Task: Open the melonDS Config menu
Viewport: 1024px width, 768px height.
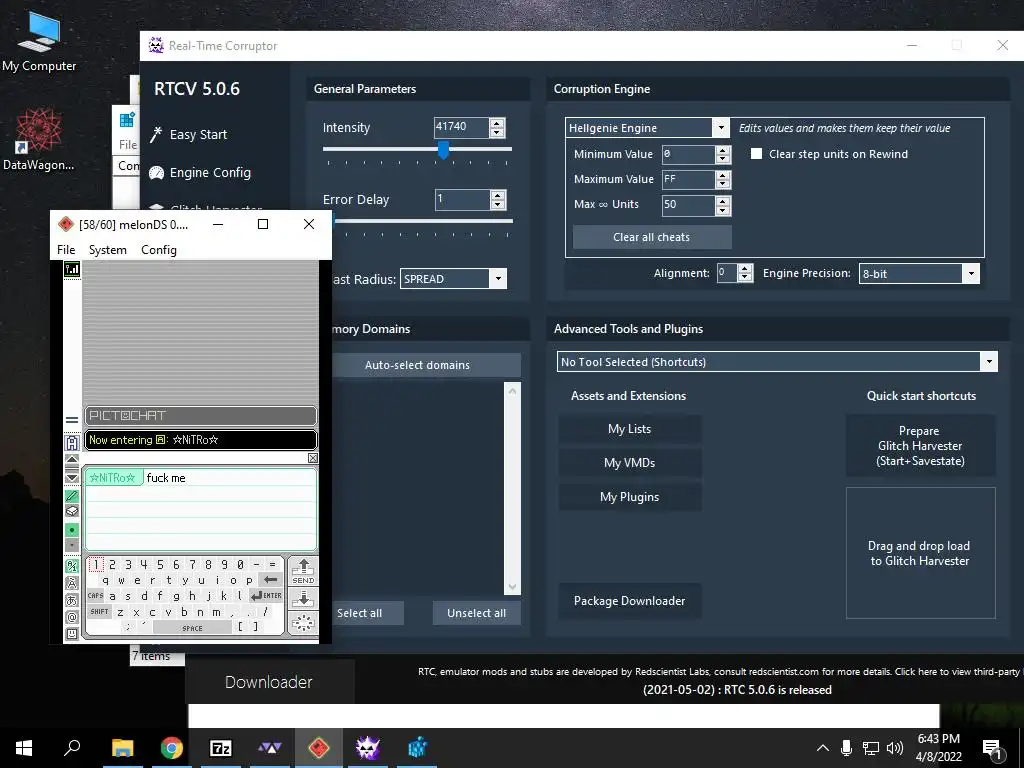Action: coord(159,249)
